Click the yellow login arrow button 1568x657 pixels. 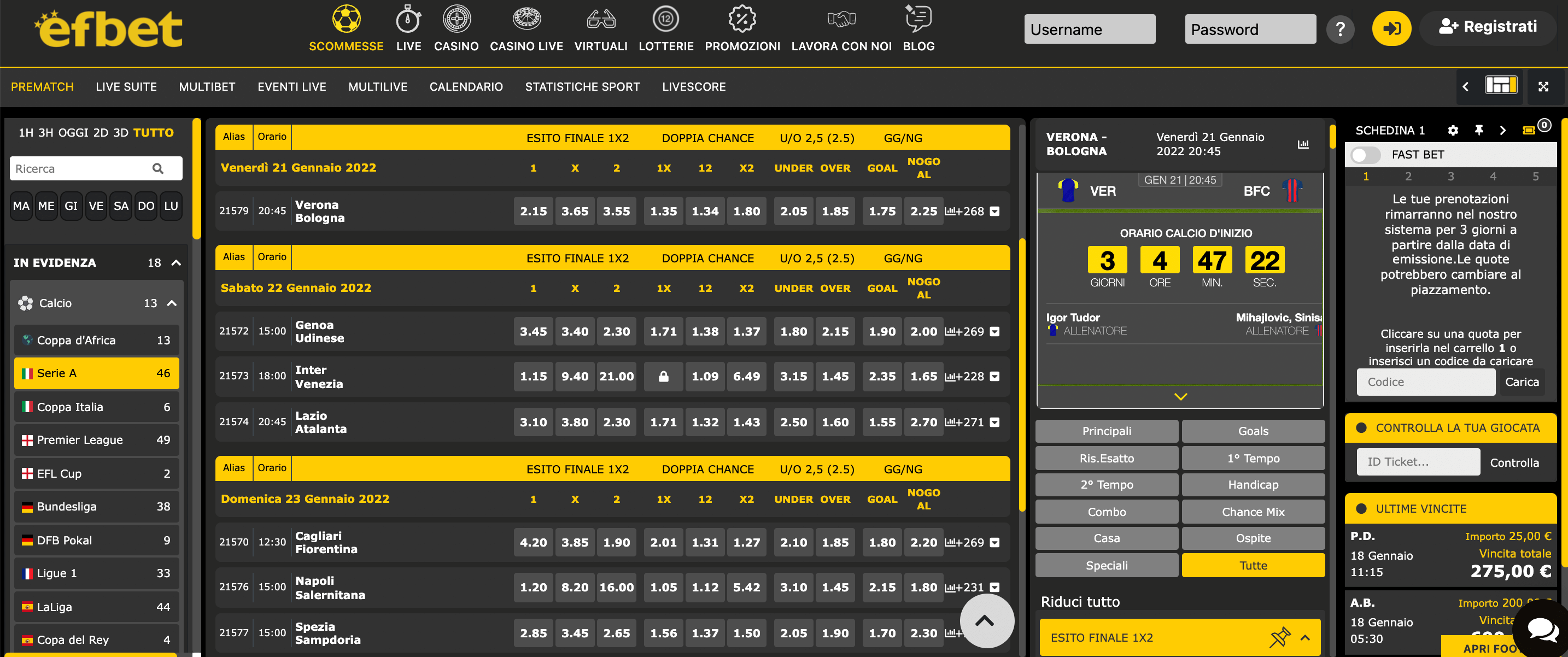(1391, 28)
